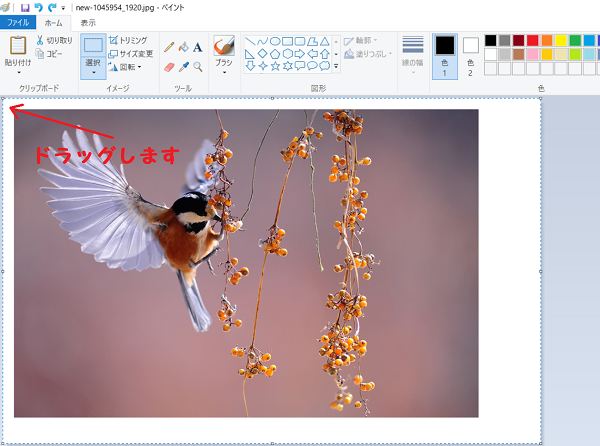Click the Save floppy disk icon
This screenshot has width=600, height=446.
(x=25, y=8)
